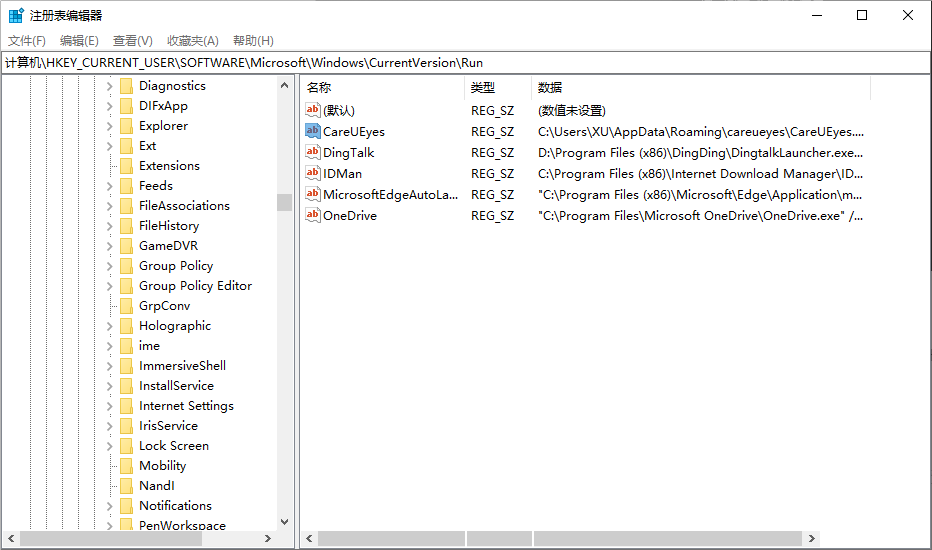Screen dimensions: 932x550
Task: Click the registry path address bar
Action: pos(465,62)
